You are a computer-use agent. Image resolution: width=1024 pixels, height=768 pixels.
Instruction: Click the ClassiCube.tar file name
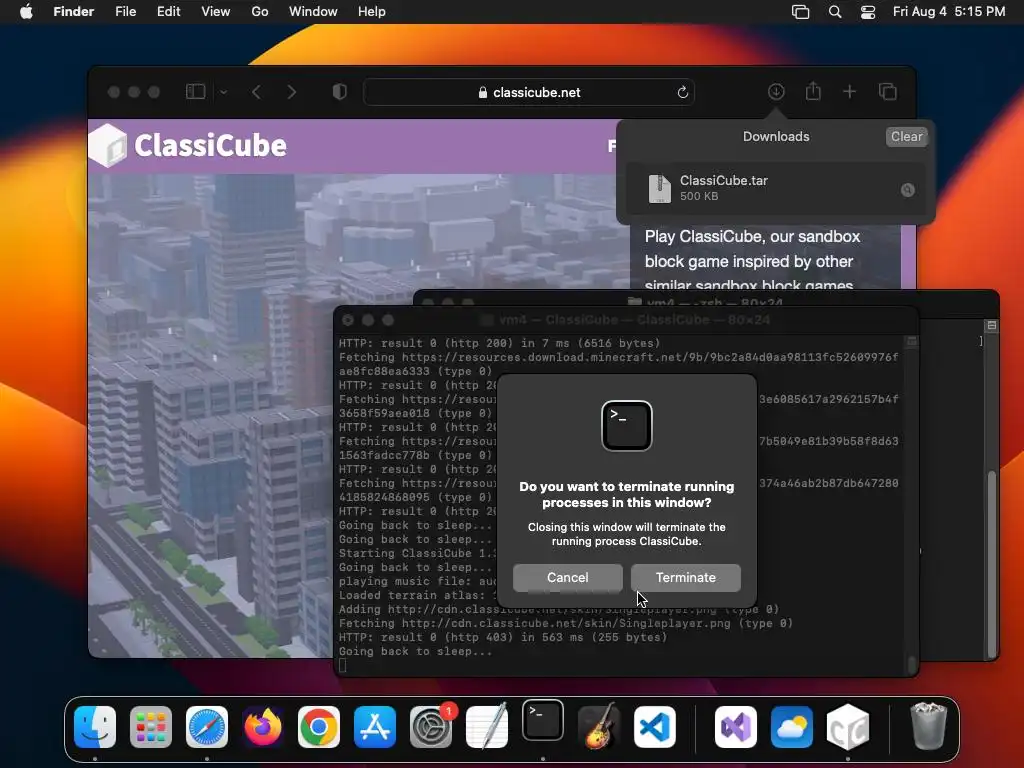click(x=724, y=180)
